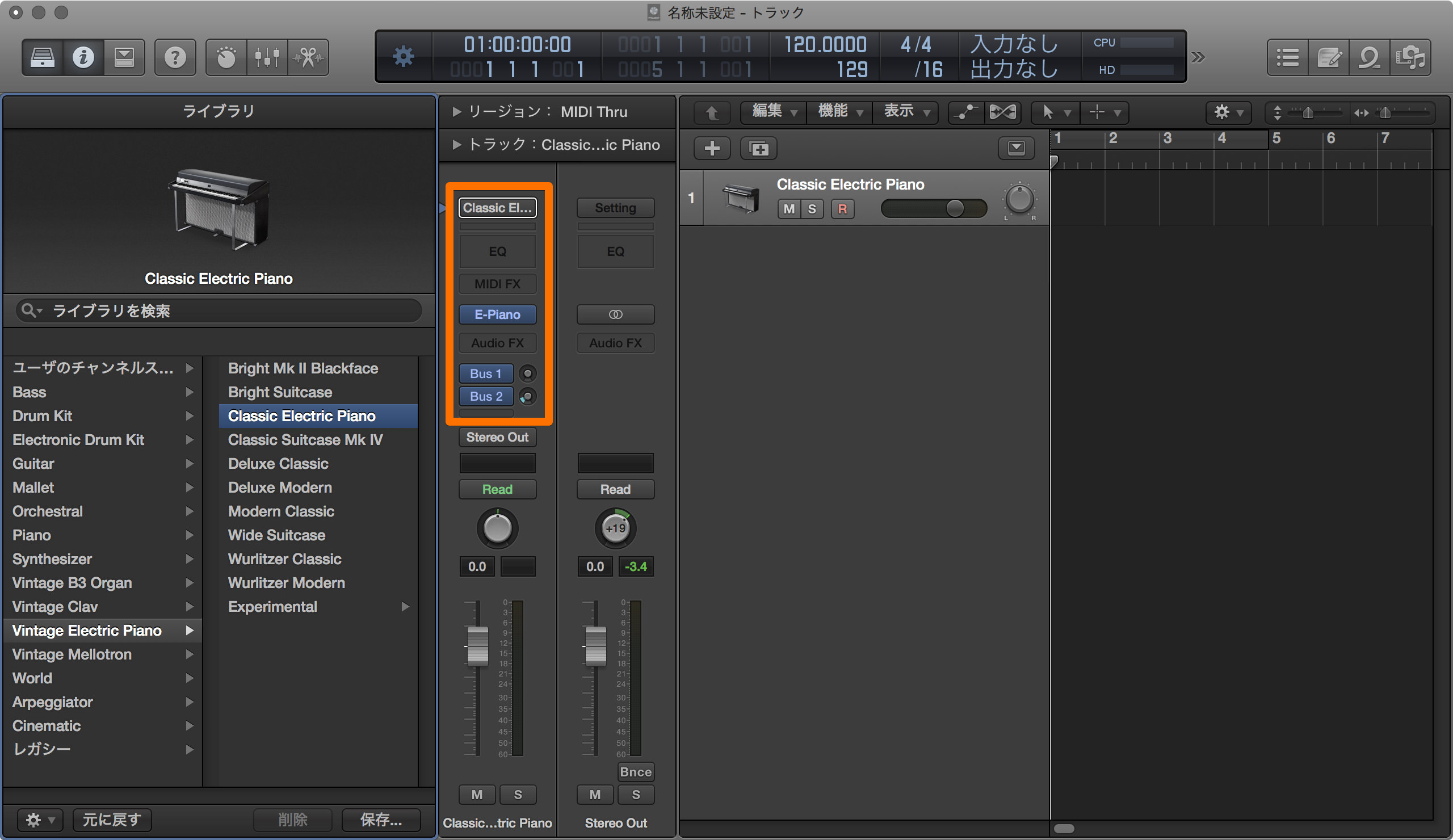Open the secondary crosshair tool dropdown
Viewport: 1453px width, 840px height.
1104,112
